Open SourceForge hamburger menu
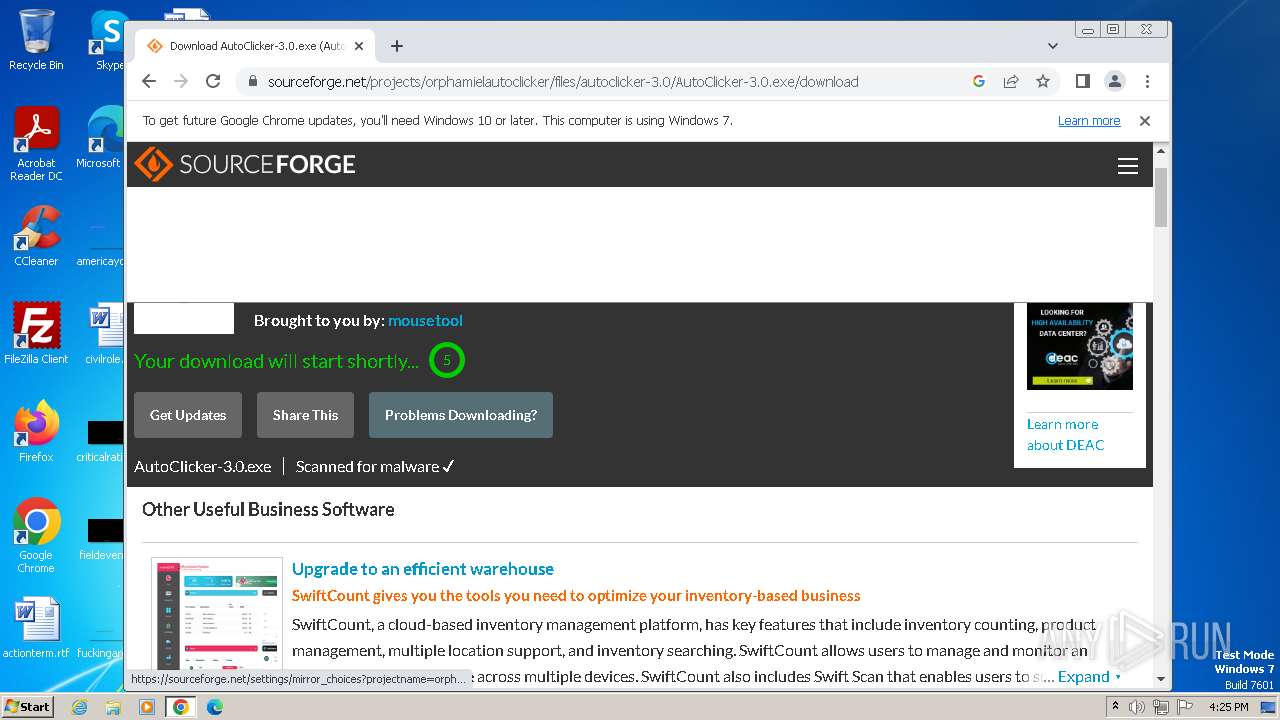This screenshot has width=1280, height=720. [1128, 166]
